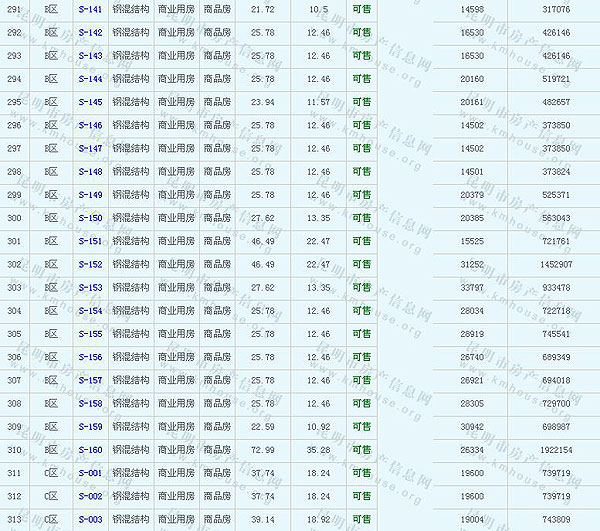Open the S-141 unit link
The image size is (600, 531).
click(90, 9)
